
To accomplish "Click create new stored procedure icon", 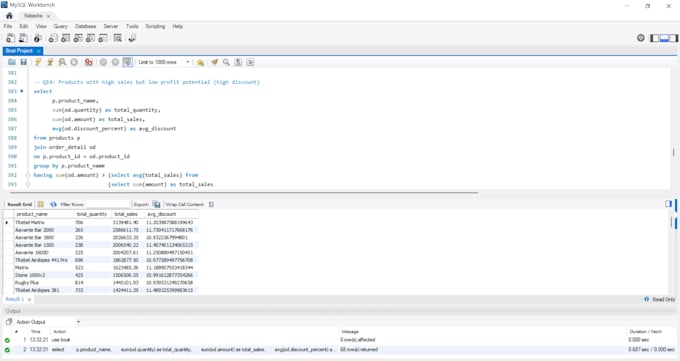I will [x=90, y=38].
